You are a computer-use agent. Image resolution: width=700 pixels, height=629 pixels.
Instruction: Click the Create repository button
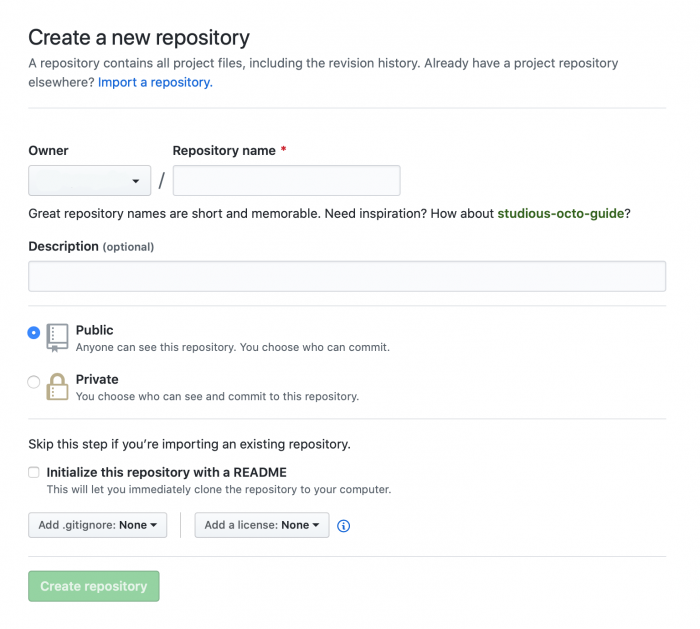94,586
